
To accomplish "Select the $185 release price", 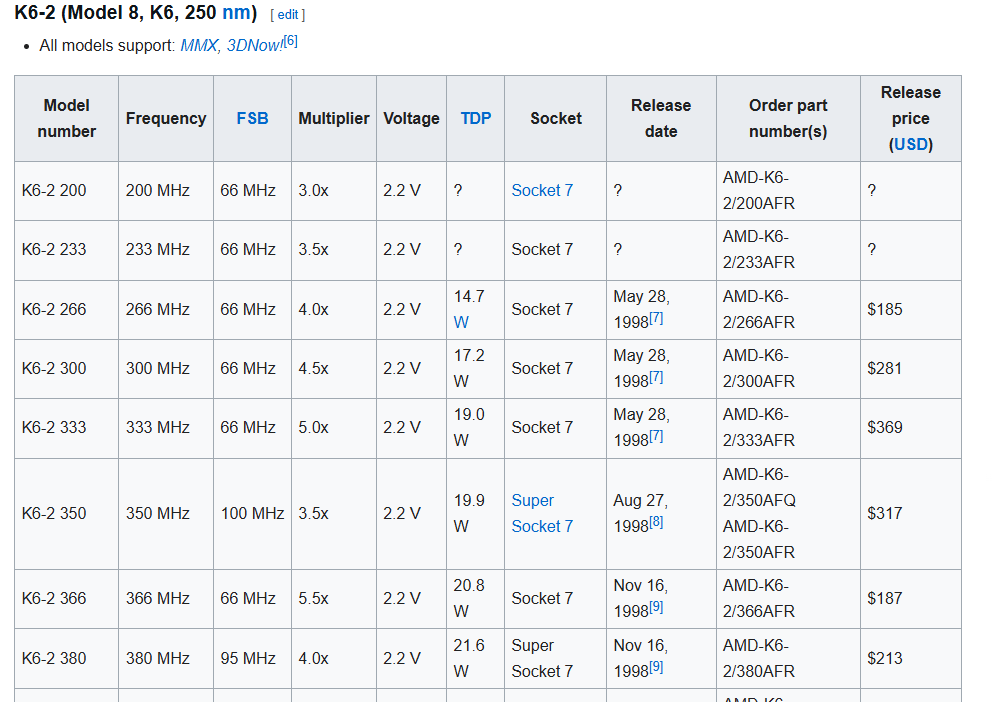I will [884, 309].
